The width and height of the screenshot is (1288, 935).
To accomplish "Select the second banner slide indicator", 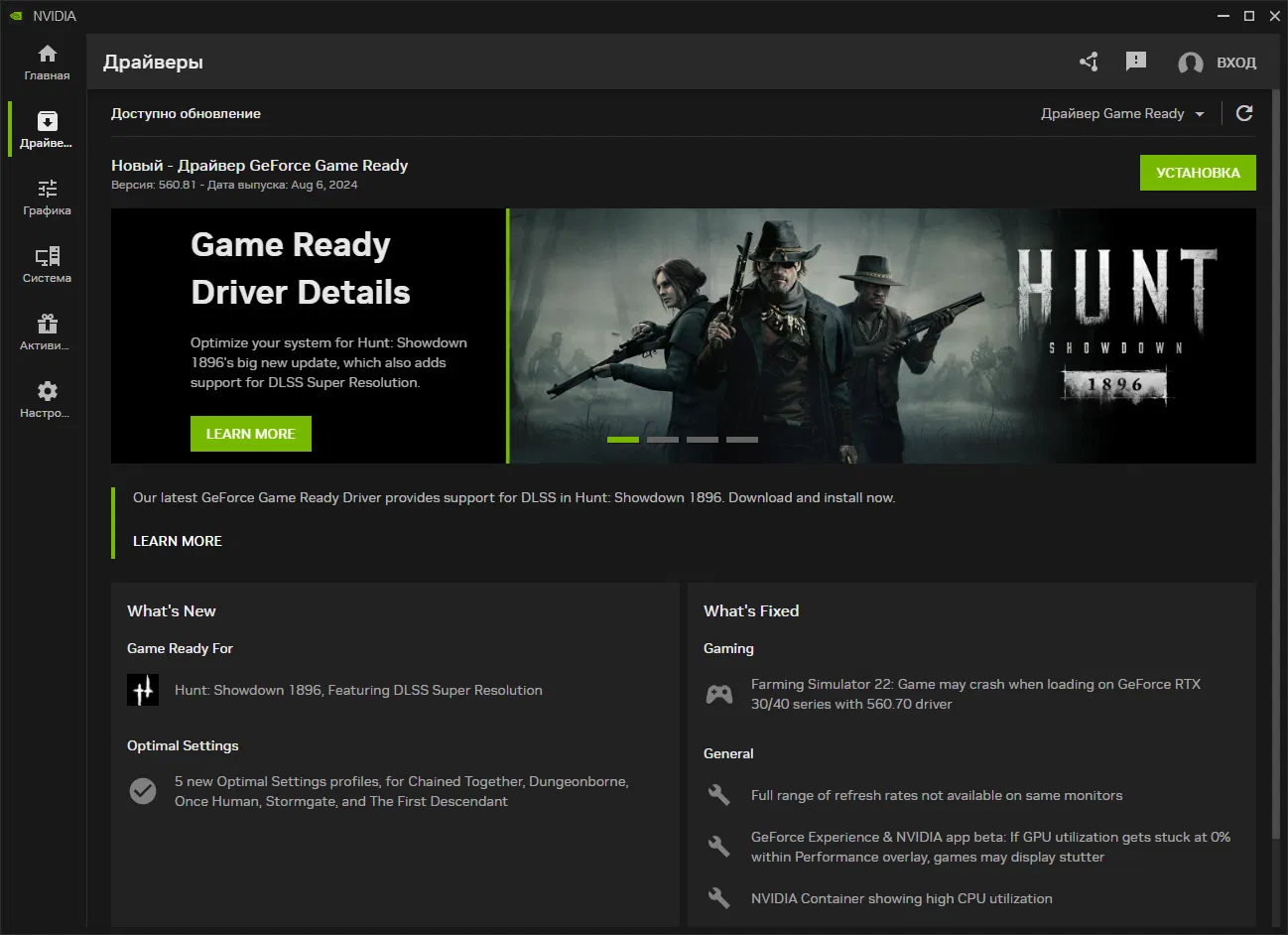I will click(x=663, y=439).
